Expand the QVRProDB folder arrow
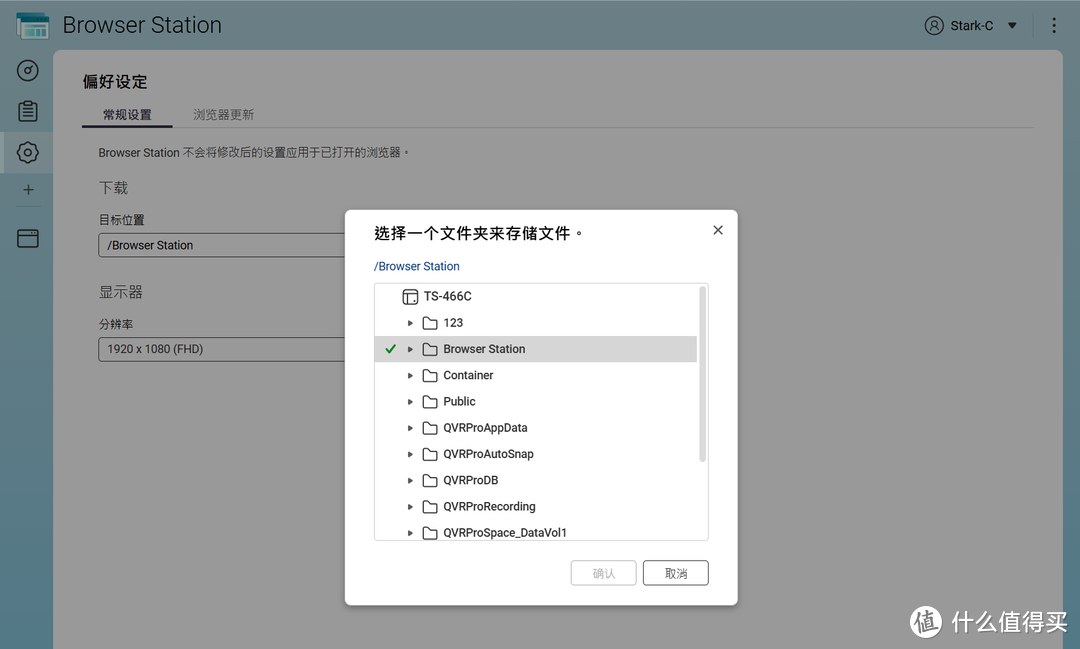1080x649 pixels. 410,481
